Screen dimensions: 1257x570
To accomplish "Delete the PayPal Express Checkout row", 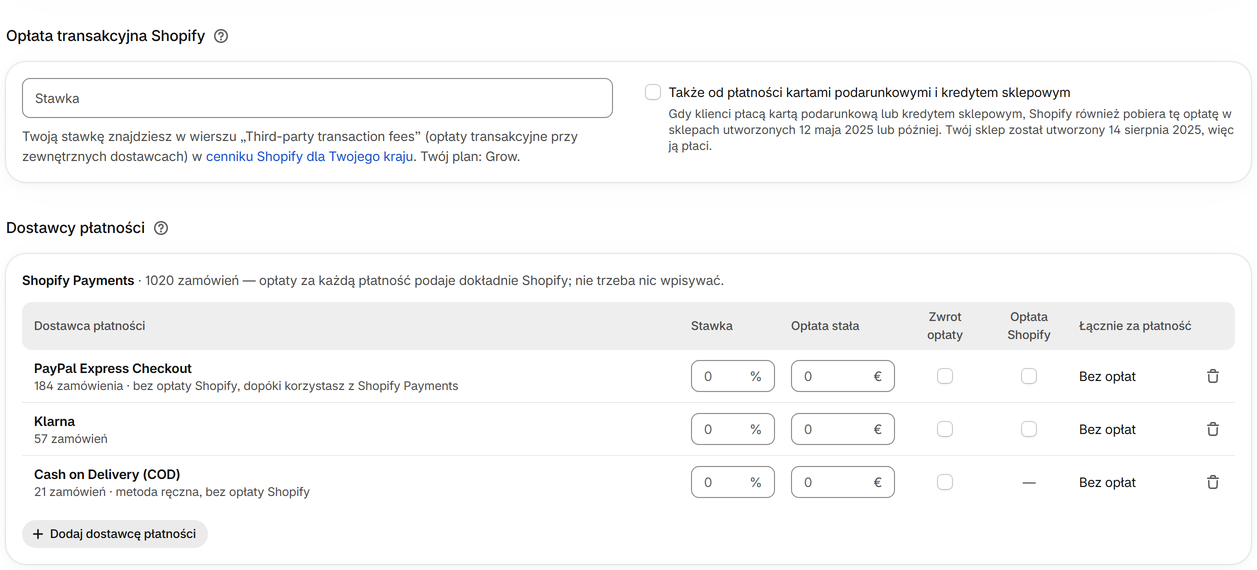I will coord(1213,376).
